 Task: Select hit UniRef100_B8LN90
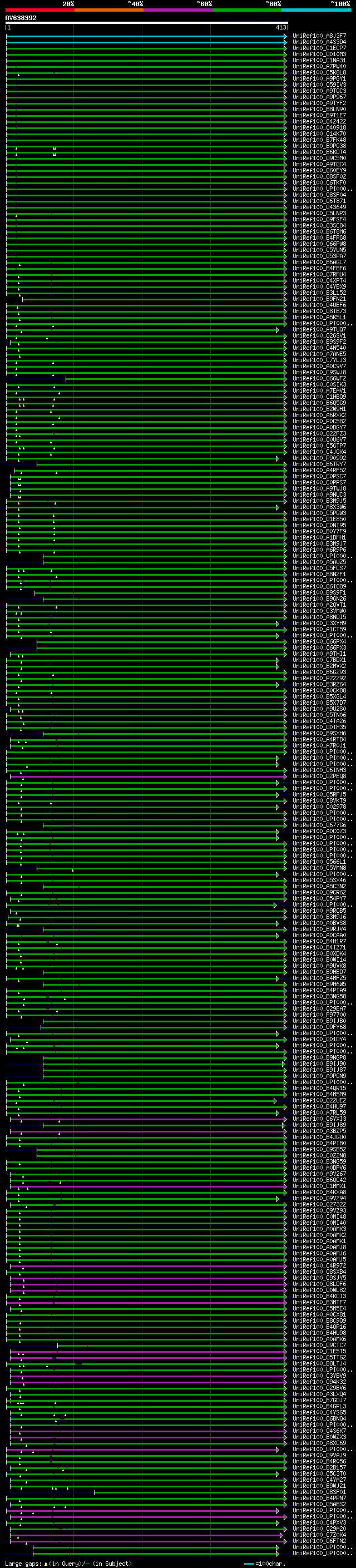(x=319, y=110)
